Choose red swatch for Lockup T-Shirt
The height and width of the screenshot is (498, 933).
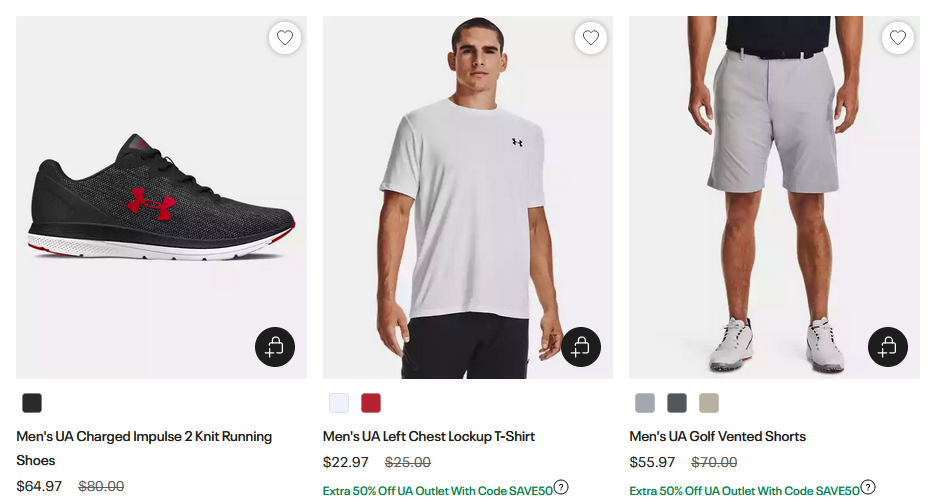click(x=371, y=403)
